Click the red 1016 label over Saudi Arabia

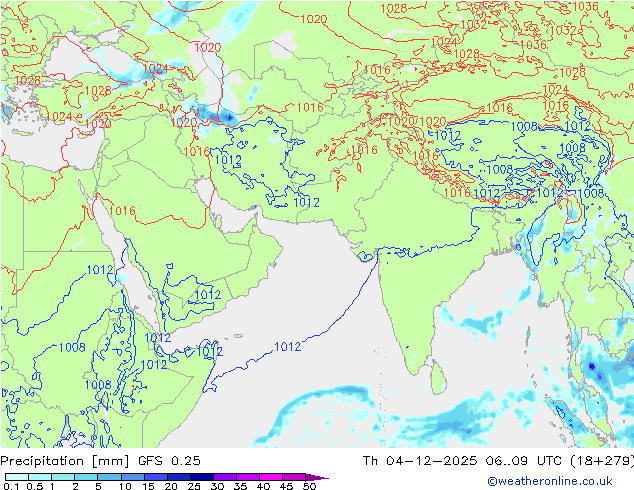point(122,211)
